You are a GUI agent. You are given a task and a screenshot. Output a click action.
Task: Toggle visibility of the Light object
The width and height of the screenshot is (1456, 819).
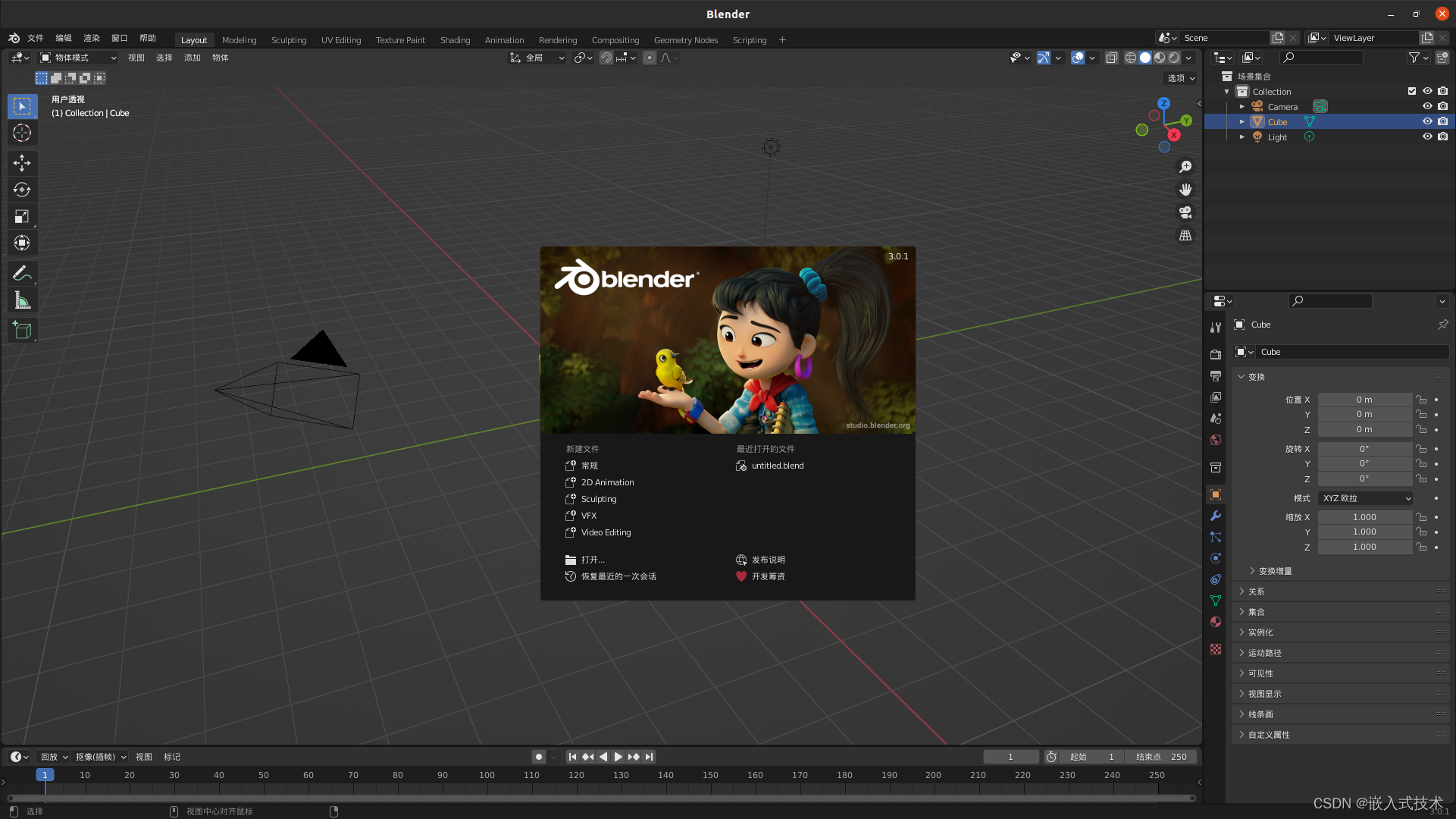pos(1427,136)
